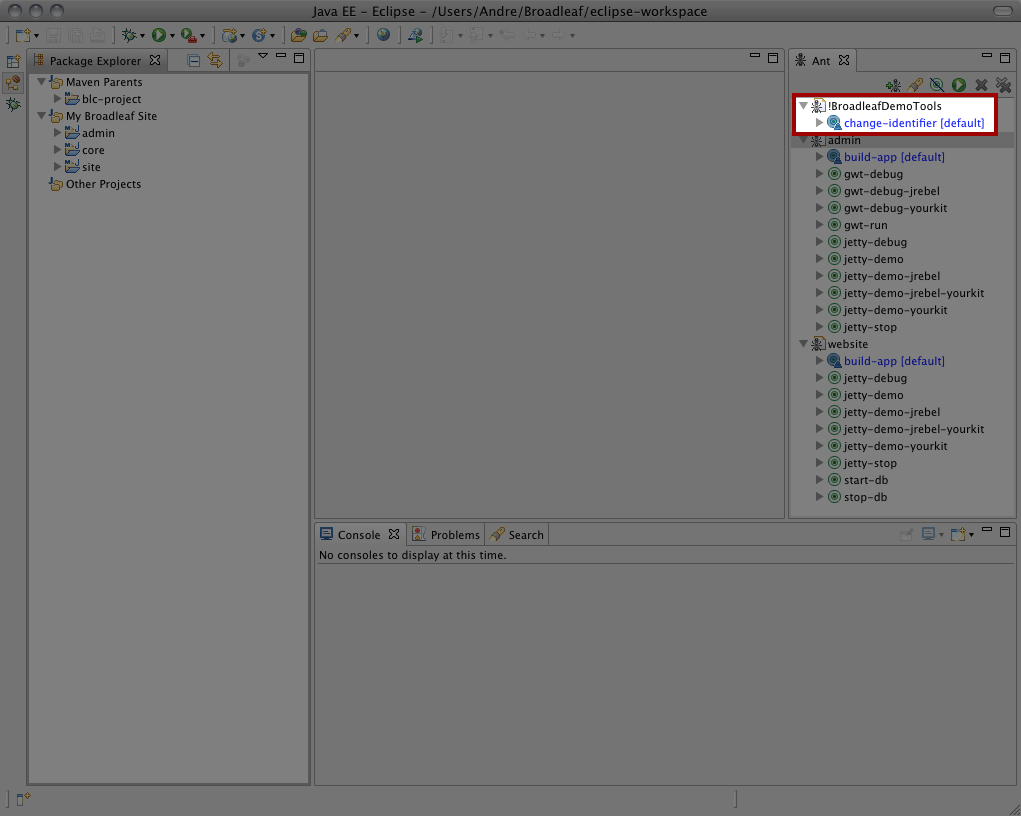Click the Run button in the toolbar
This screenshot has width=1021, height=816.
pos(160,35)
